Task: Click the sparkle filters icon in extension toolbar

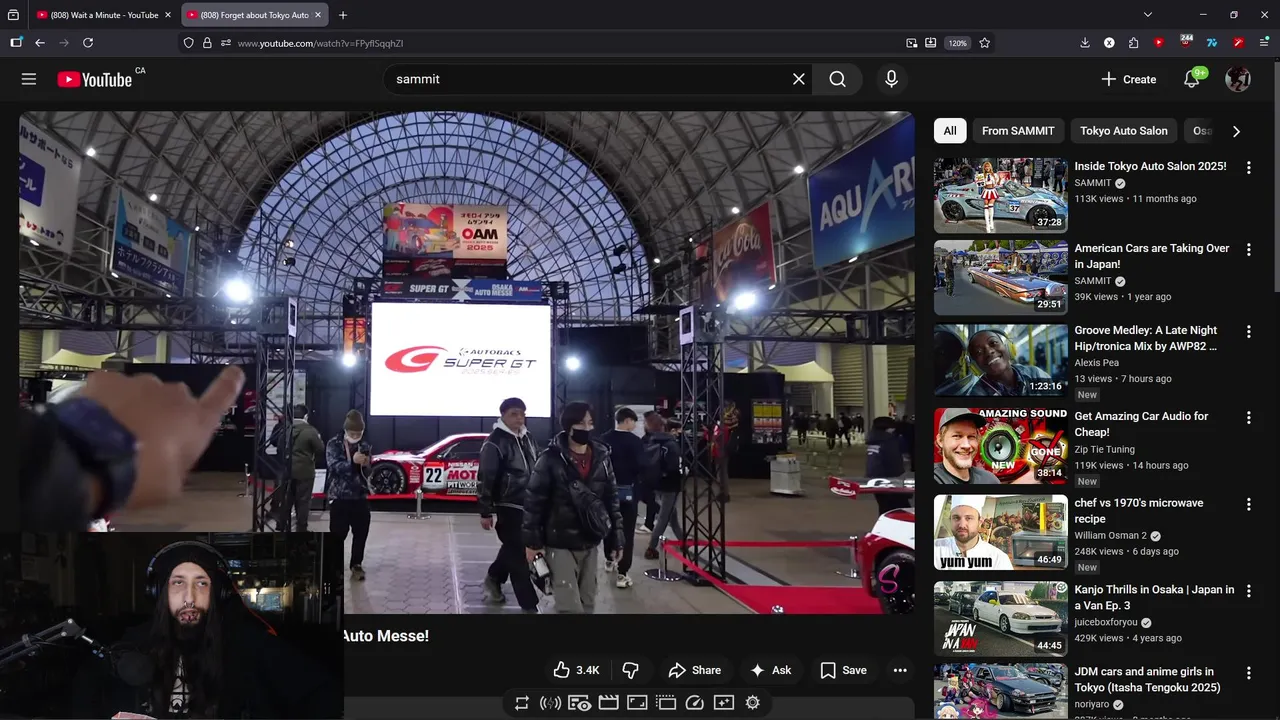Action: [x=724, y=703]
